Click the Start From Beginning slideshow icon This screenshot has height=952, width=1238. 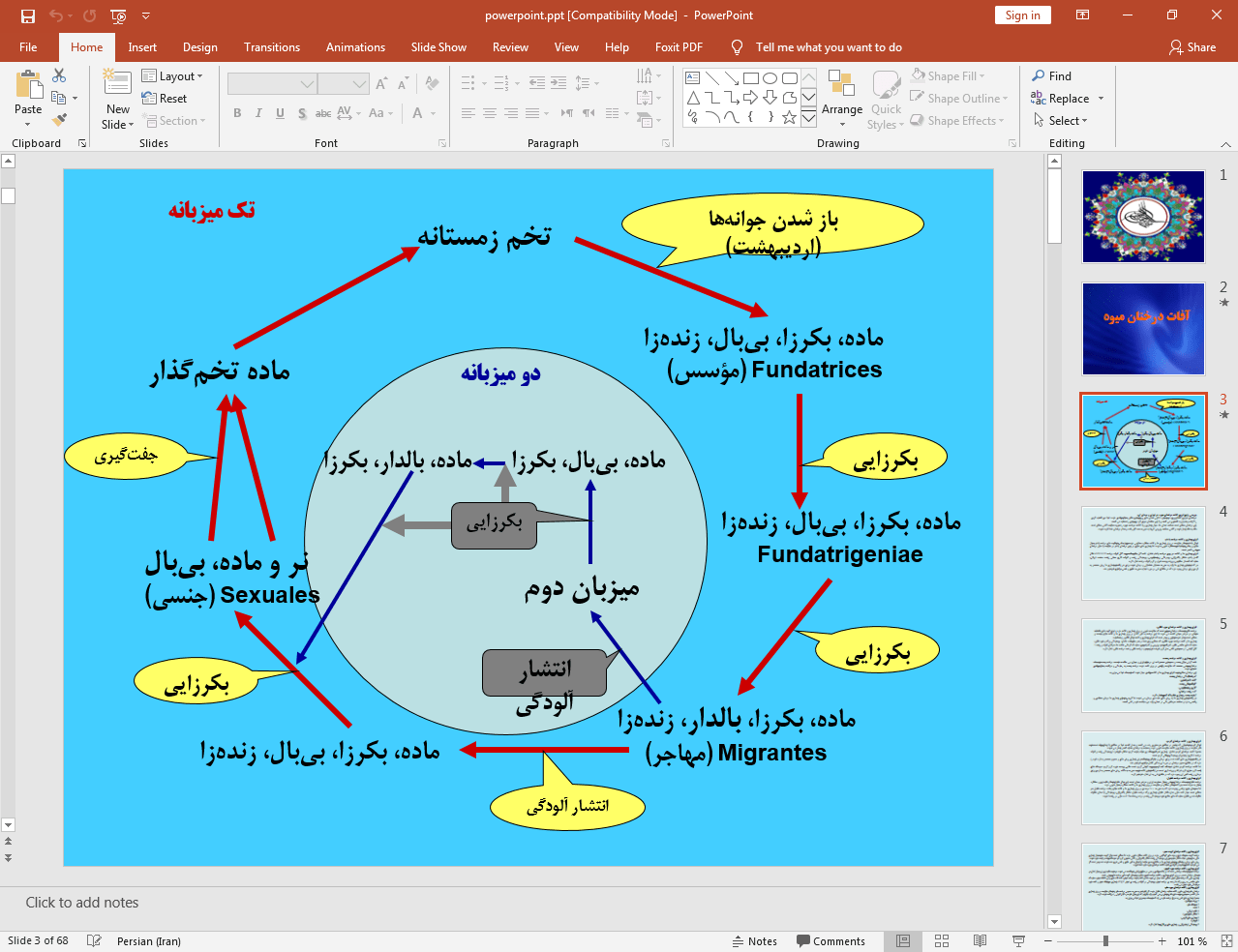(x=118, y=15)
